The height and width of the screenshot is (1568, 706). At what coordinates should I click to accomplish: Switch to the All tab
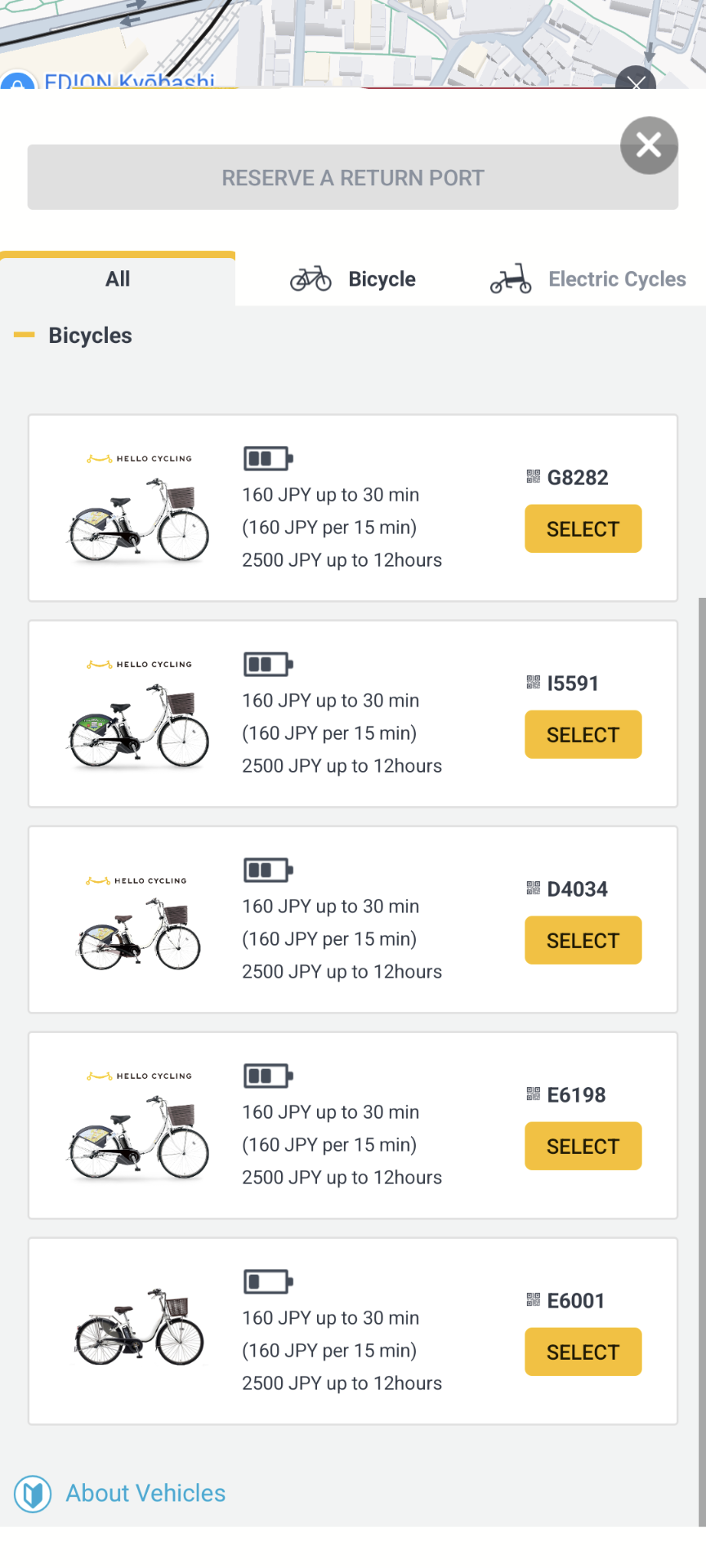click(118, 279)
